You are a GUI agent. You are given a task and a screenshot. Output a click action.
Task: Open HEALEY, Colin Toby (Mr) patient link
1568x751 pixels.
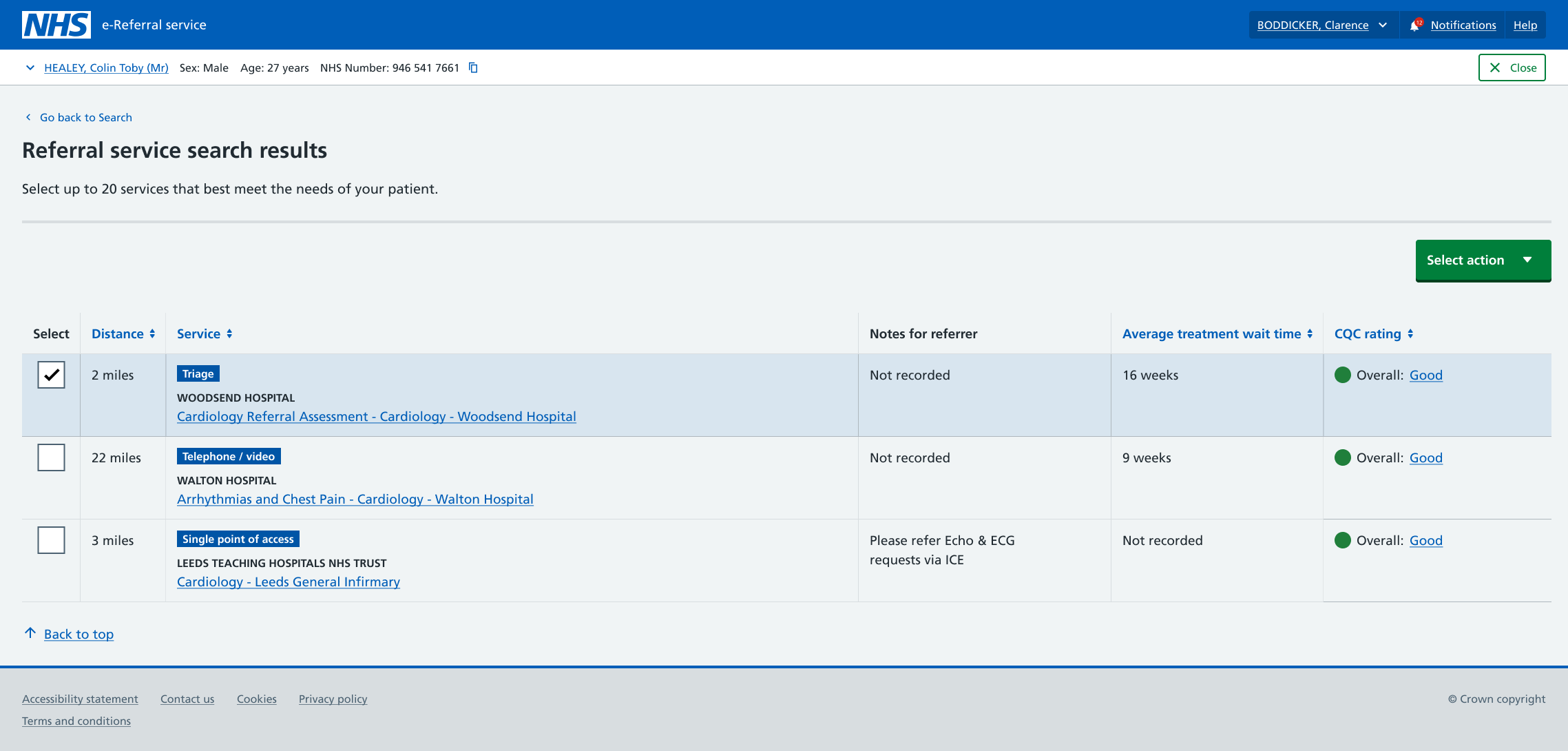[106, 68]
